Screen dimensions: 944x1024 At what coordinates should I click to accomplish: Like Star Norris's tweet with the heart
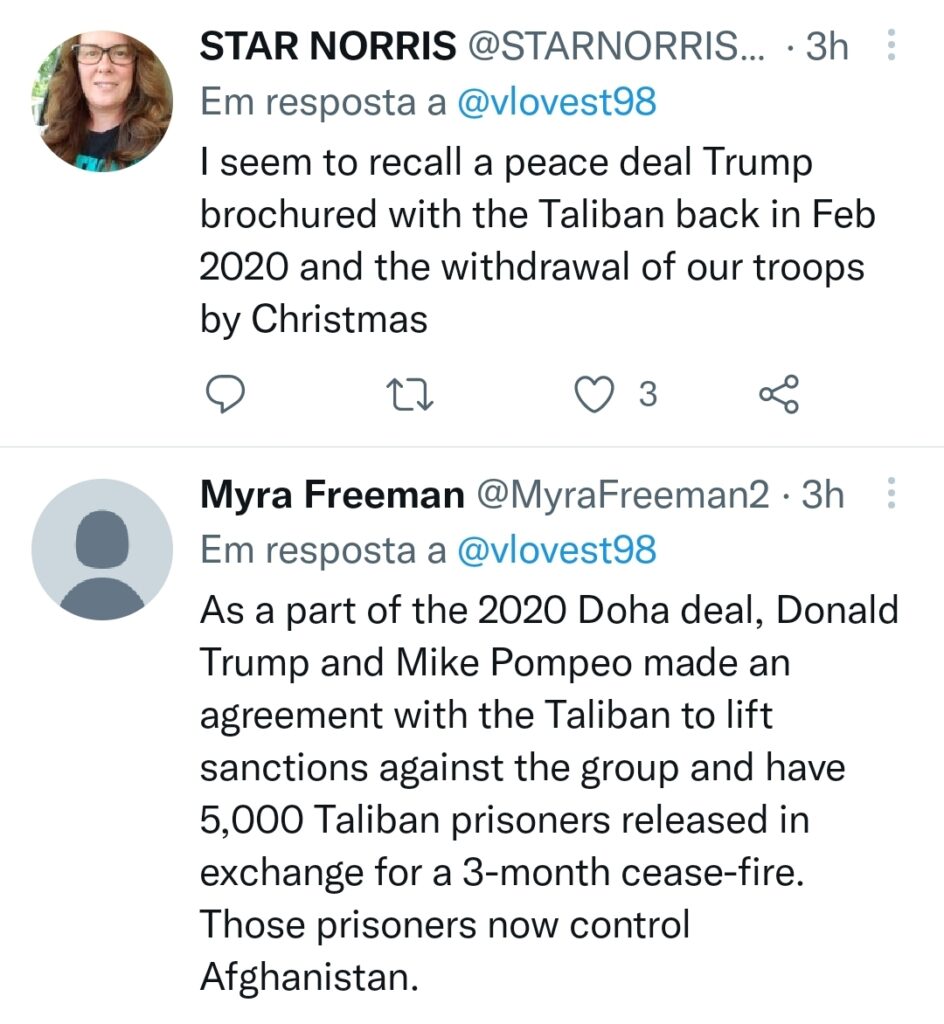[x=598, y=396]
